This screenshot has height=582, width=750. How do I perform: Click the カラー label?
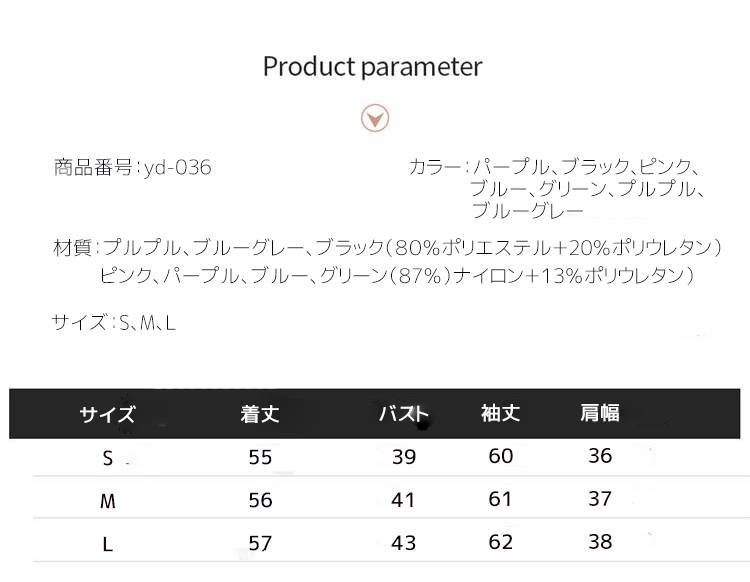click(x=433, y=167)
